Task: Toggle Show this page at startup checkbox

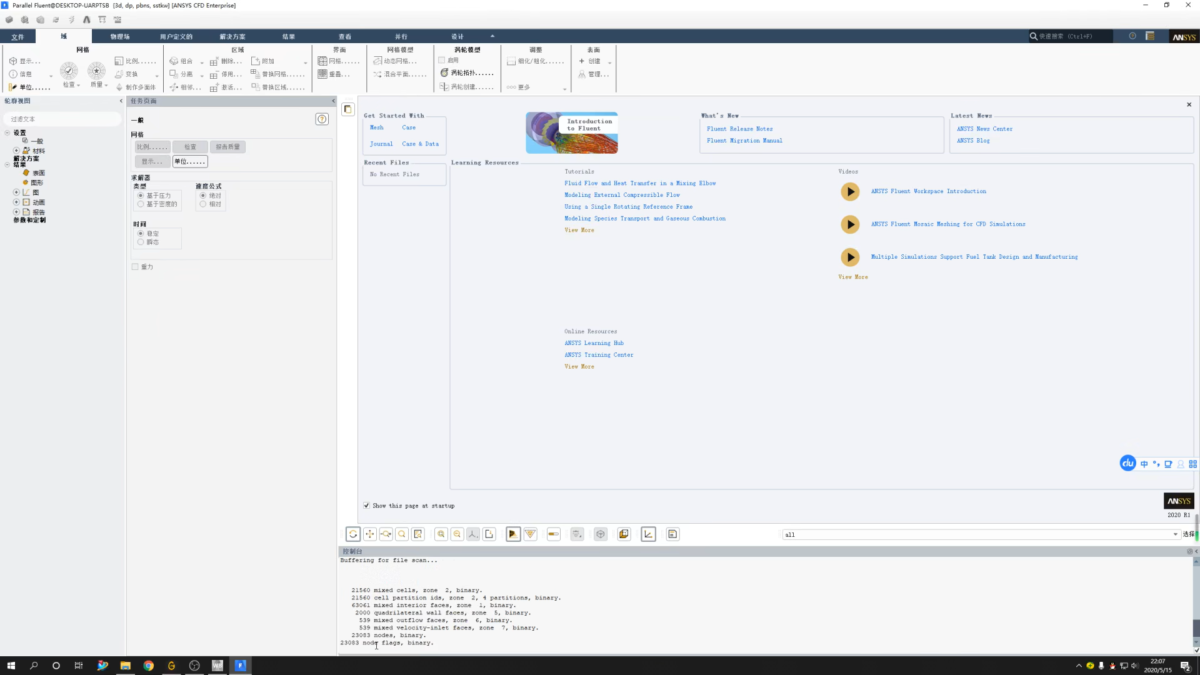Action: coord(366,506)
